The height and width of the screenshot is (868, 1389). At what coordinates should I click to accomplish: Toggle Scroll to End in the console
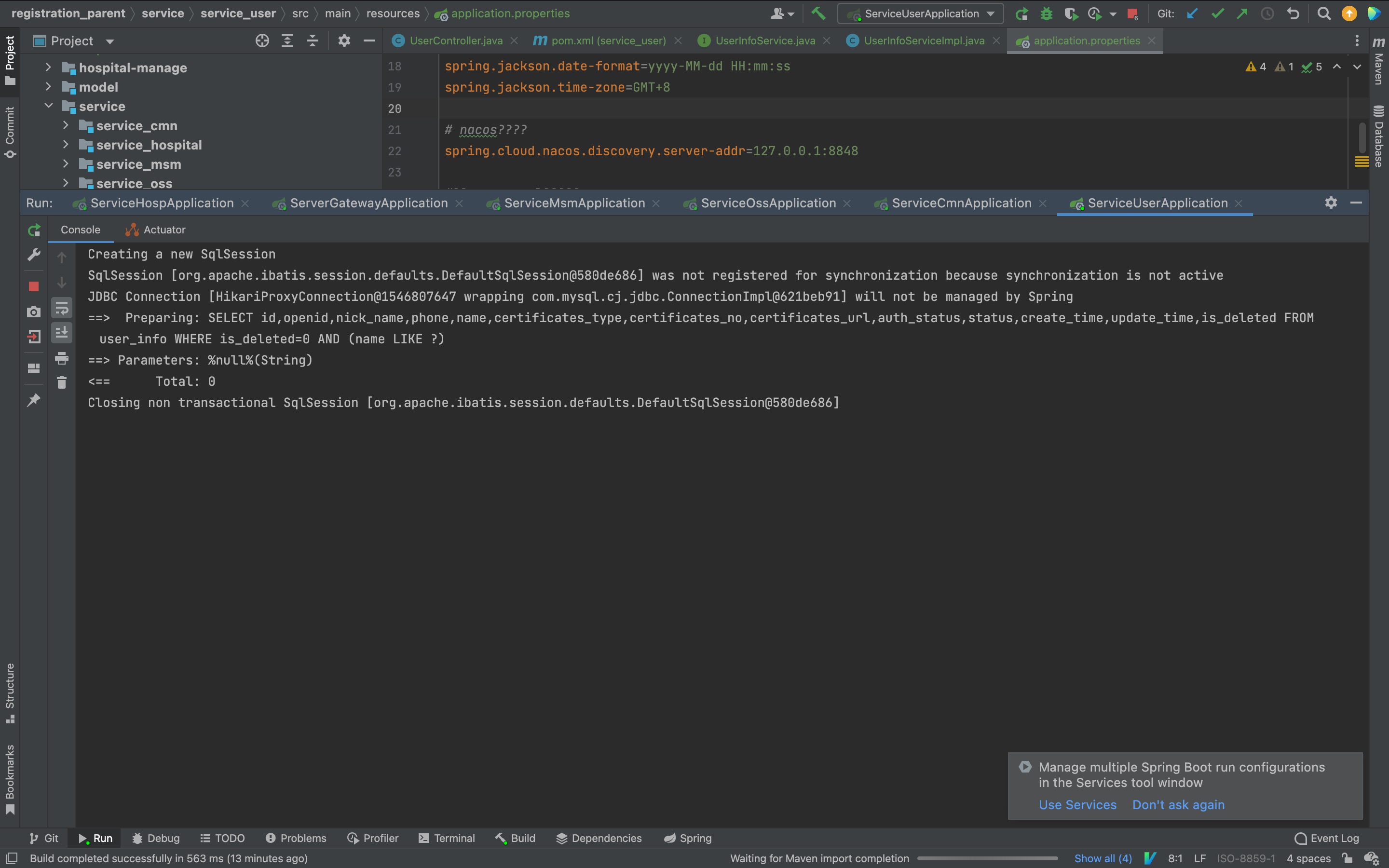tap(61, 332)
